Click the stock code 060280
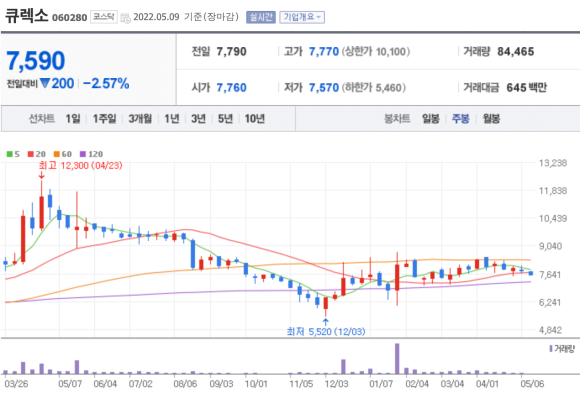580x393 pixels. tap(70, 18)
